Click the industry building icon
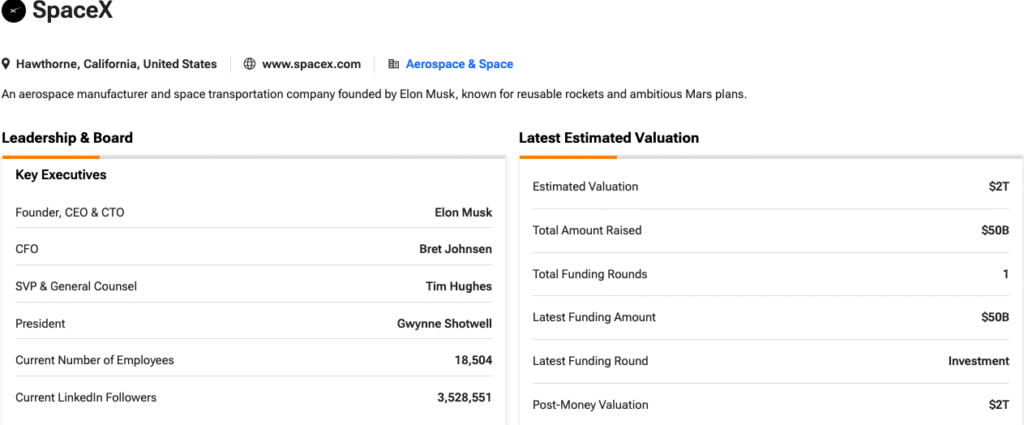The width and height of the screenshot is (1024, 425). (393, 64)
